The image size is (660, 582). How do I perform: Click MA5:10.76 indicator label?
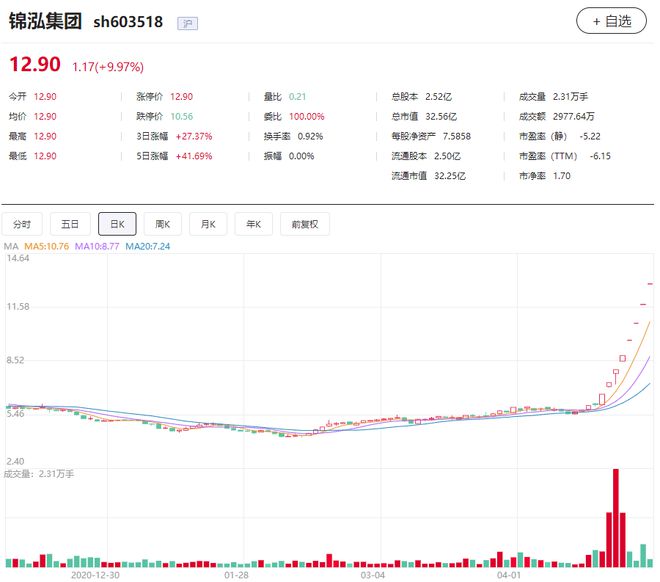pyautogui.click(x=46, y=246)
